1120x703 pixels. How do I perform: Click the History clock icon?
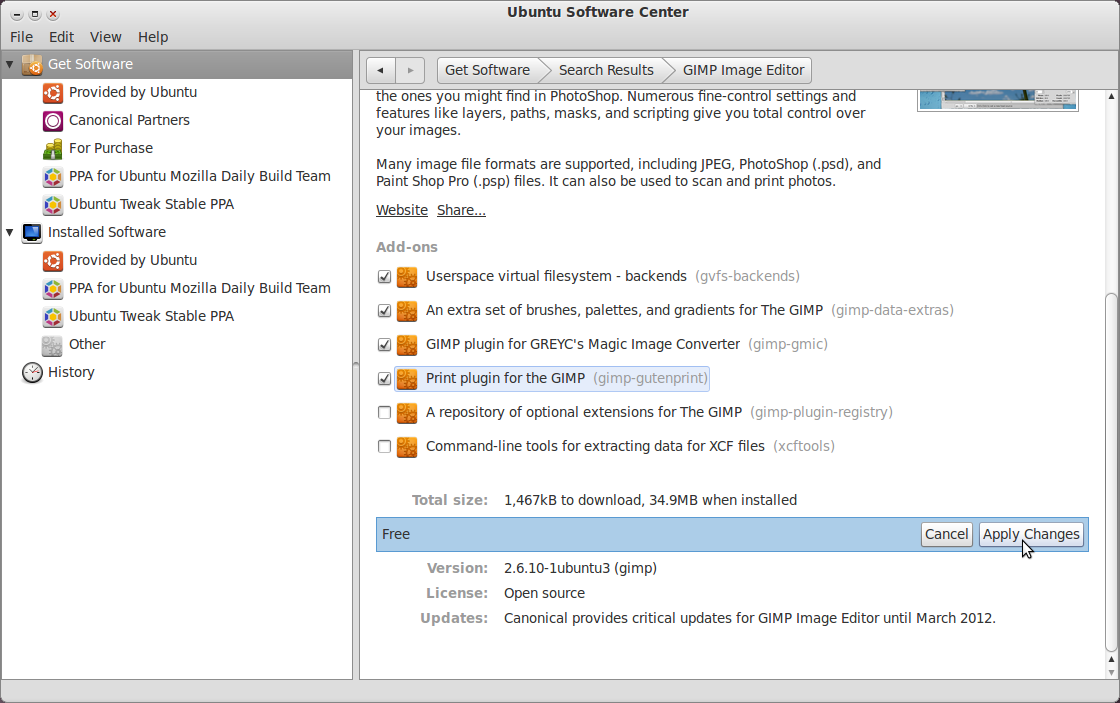32,372
